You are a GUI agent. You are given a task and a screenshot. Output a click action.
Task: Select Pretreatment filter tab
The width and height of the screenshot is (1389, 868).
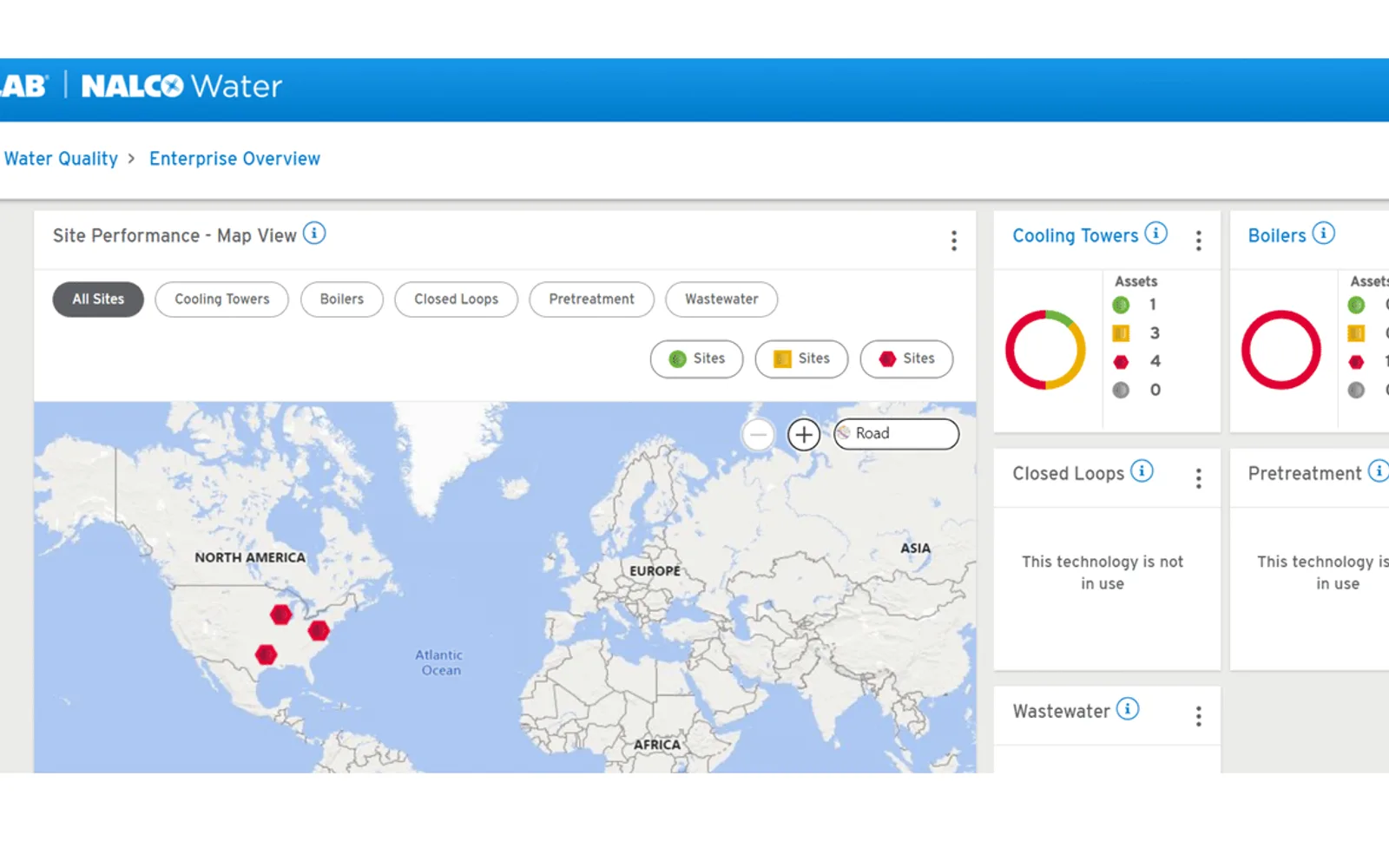pos(591,299)
